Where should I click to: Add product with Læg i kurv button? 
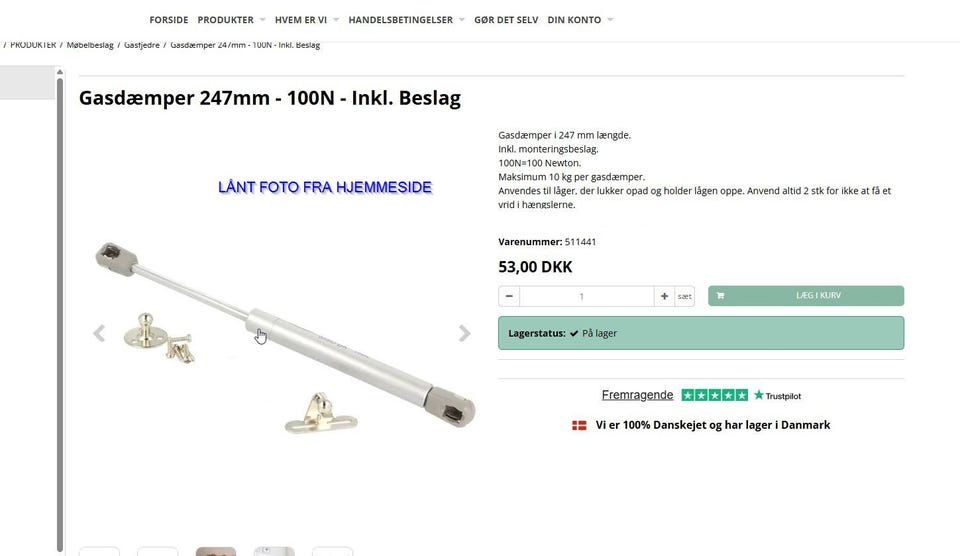click(806, 296)
